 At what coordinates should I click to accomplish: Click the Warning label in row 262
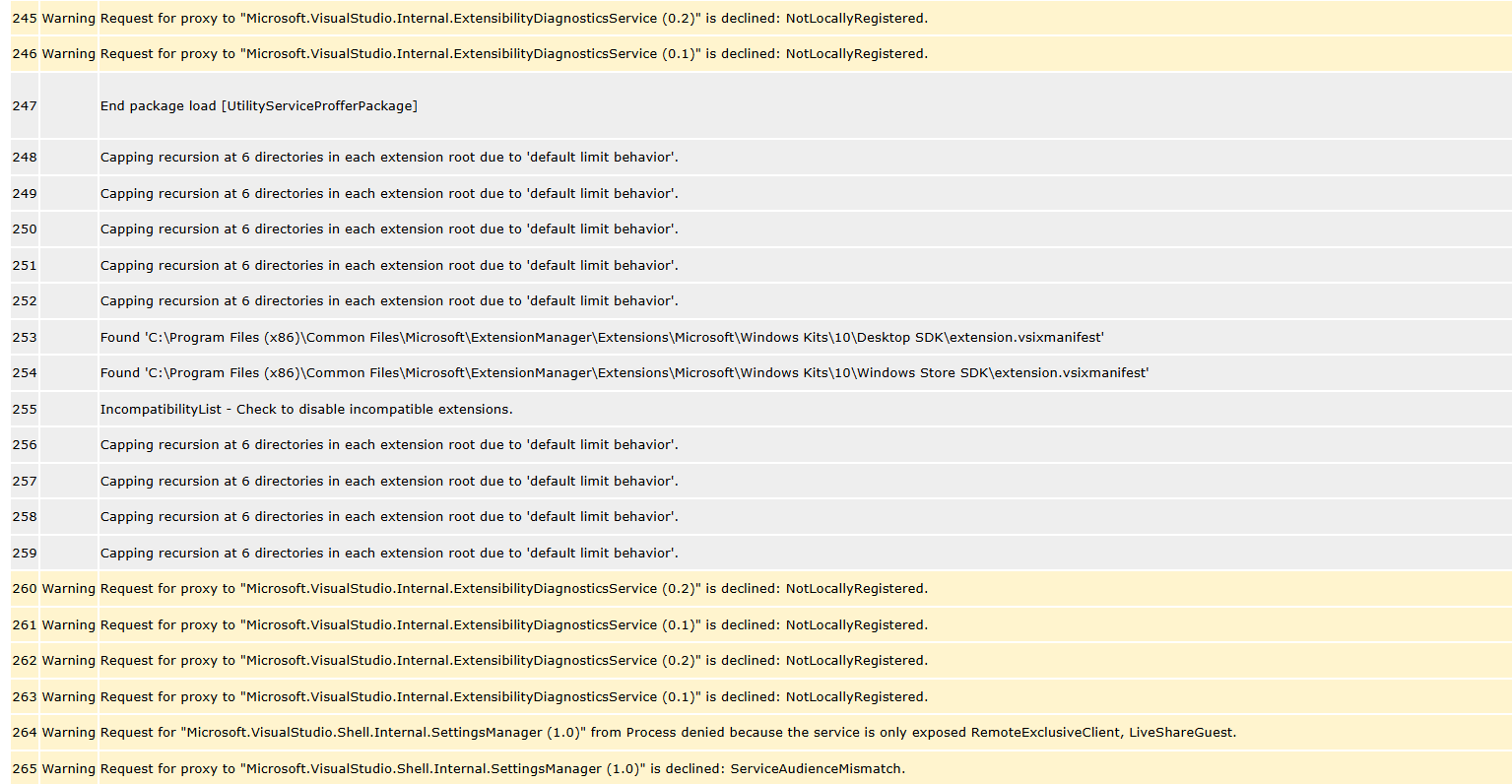coord(69,661)
